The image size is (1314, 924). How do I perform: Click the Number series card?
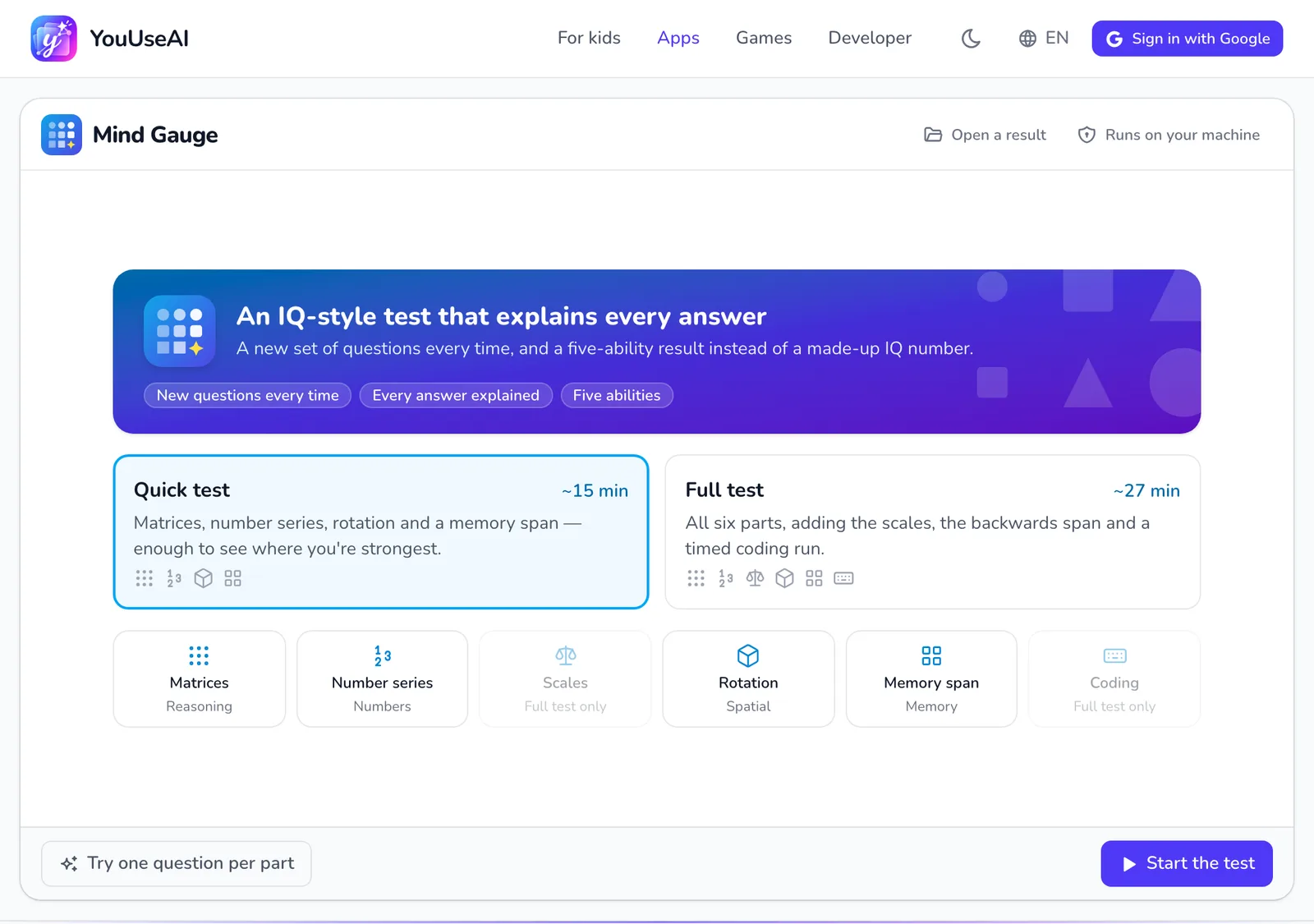[383, 678]
